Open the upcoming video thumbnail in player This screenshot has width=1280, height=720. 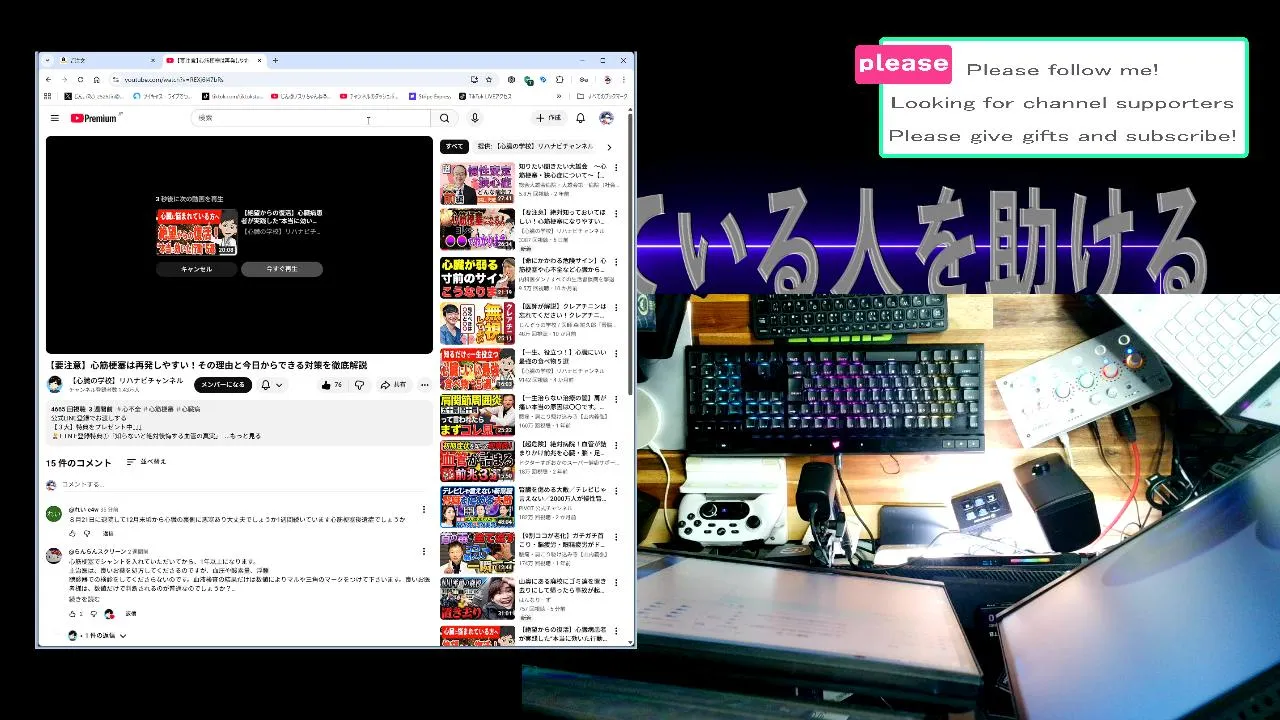click(x=196, y=232)
